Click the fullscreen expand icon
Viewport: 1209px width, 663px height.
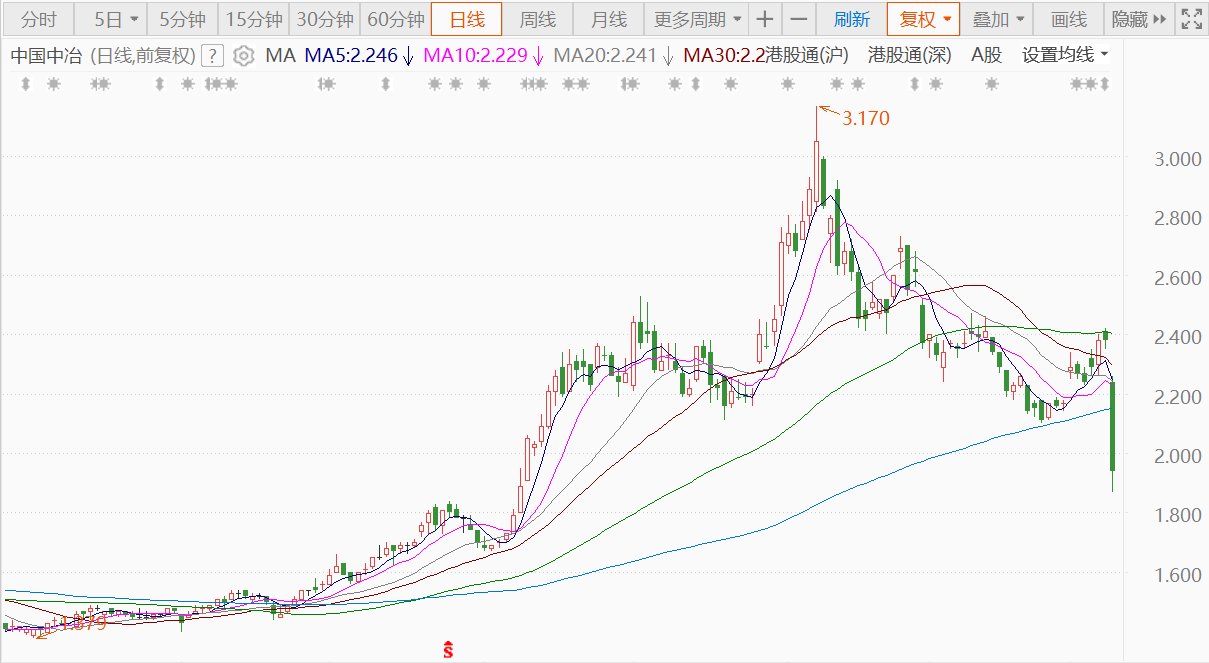tap(1191, 19)
